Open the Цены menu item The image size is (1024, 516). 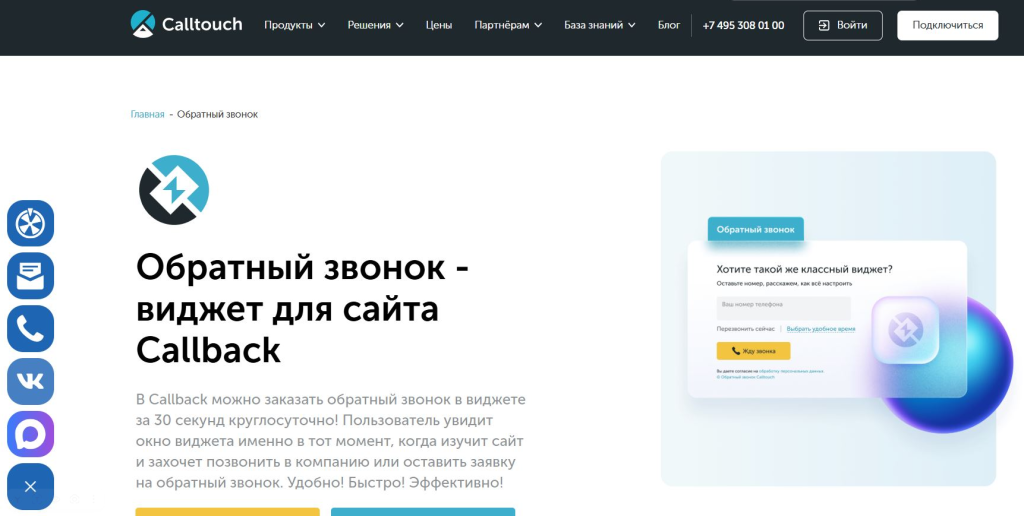point(438,25)
